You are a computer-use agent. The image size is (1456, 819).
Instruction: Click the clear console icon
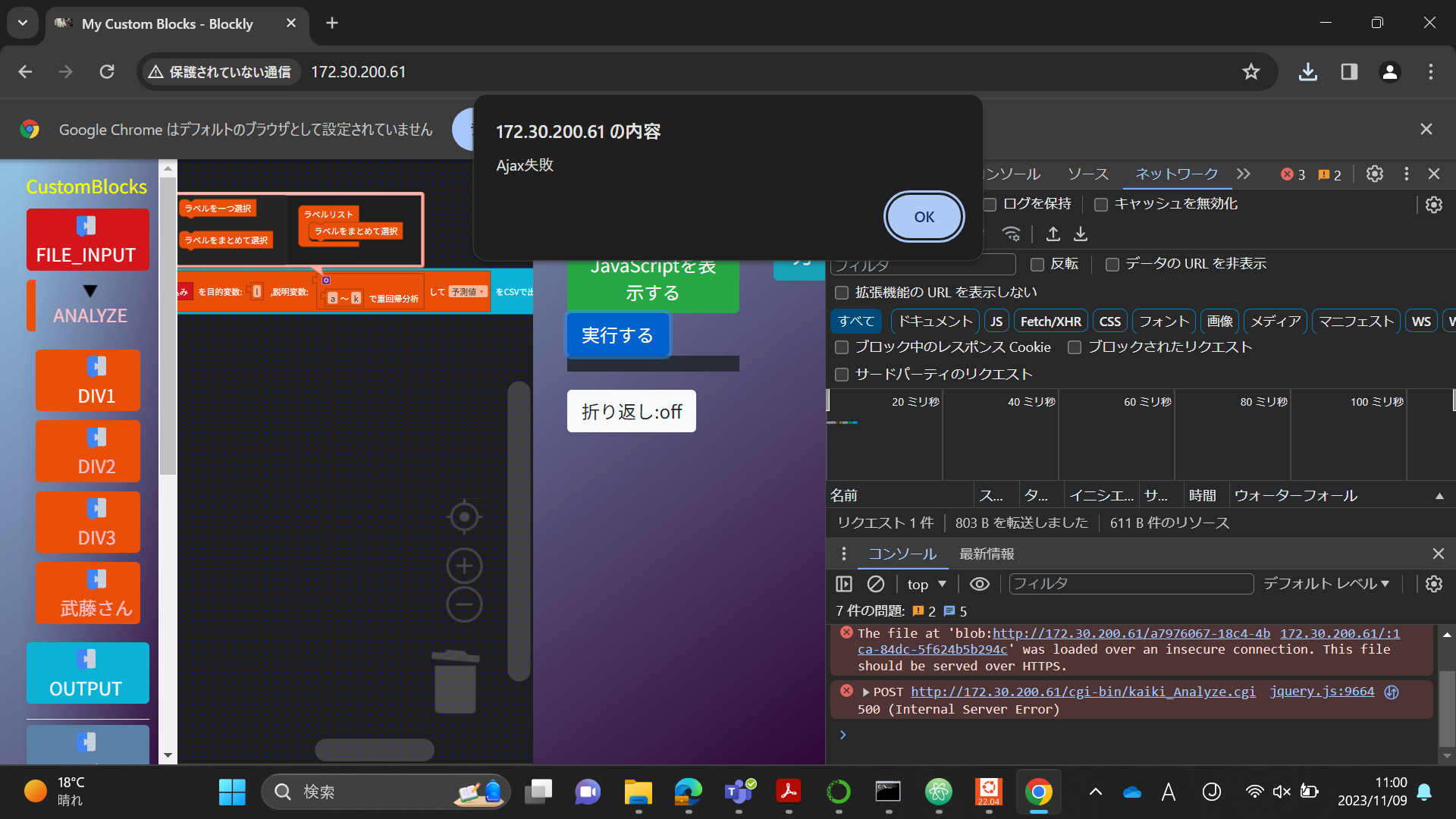pyautogui.click(x=875, y=584)
